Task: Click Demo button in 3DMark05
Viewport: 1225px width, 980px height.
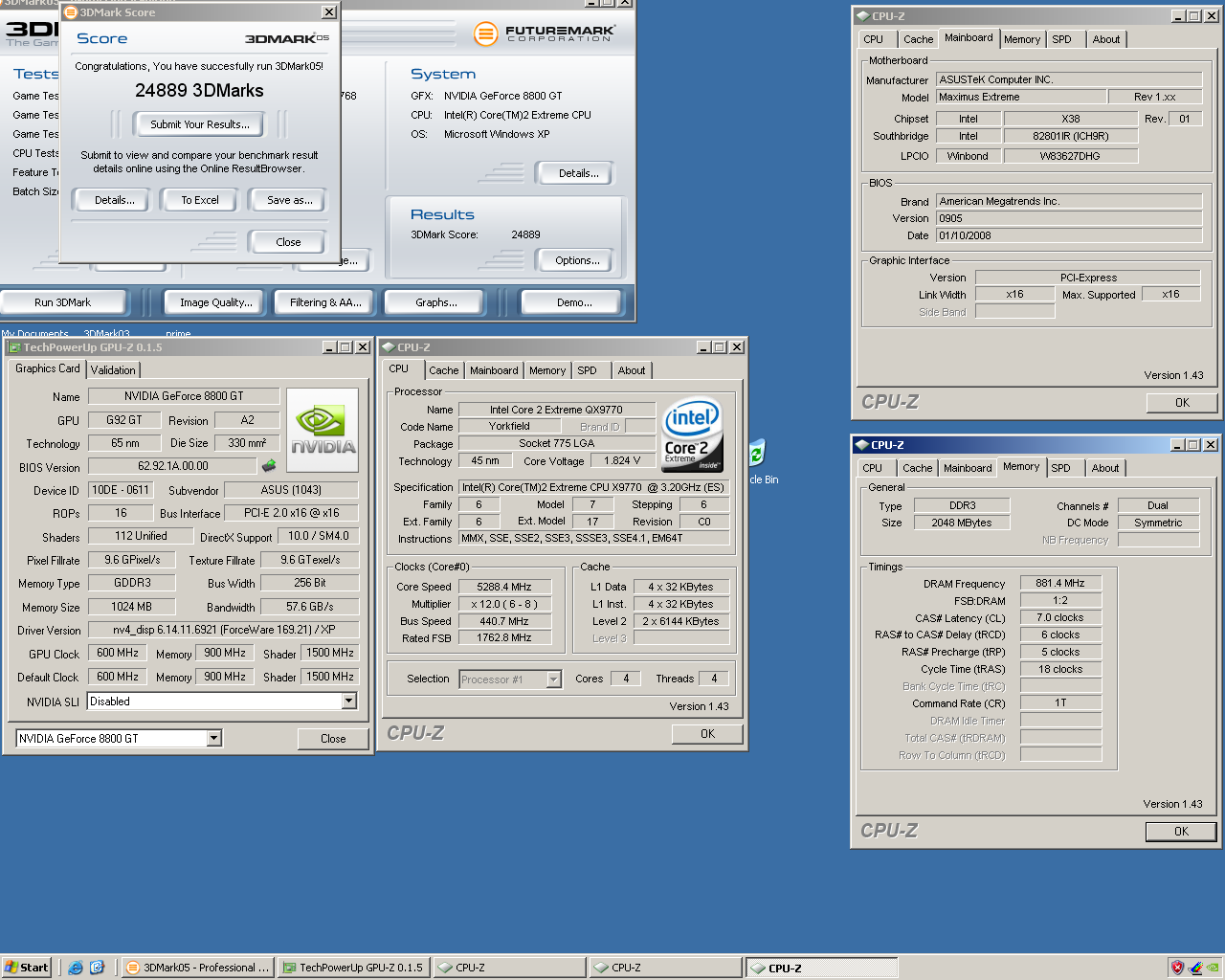Action: coord(574,302)
